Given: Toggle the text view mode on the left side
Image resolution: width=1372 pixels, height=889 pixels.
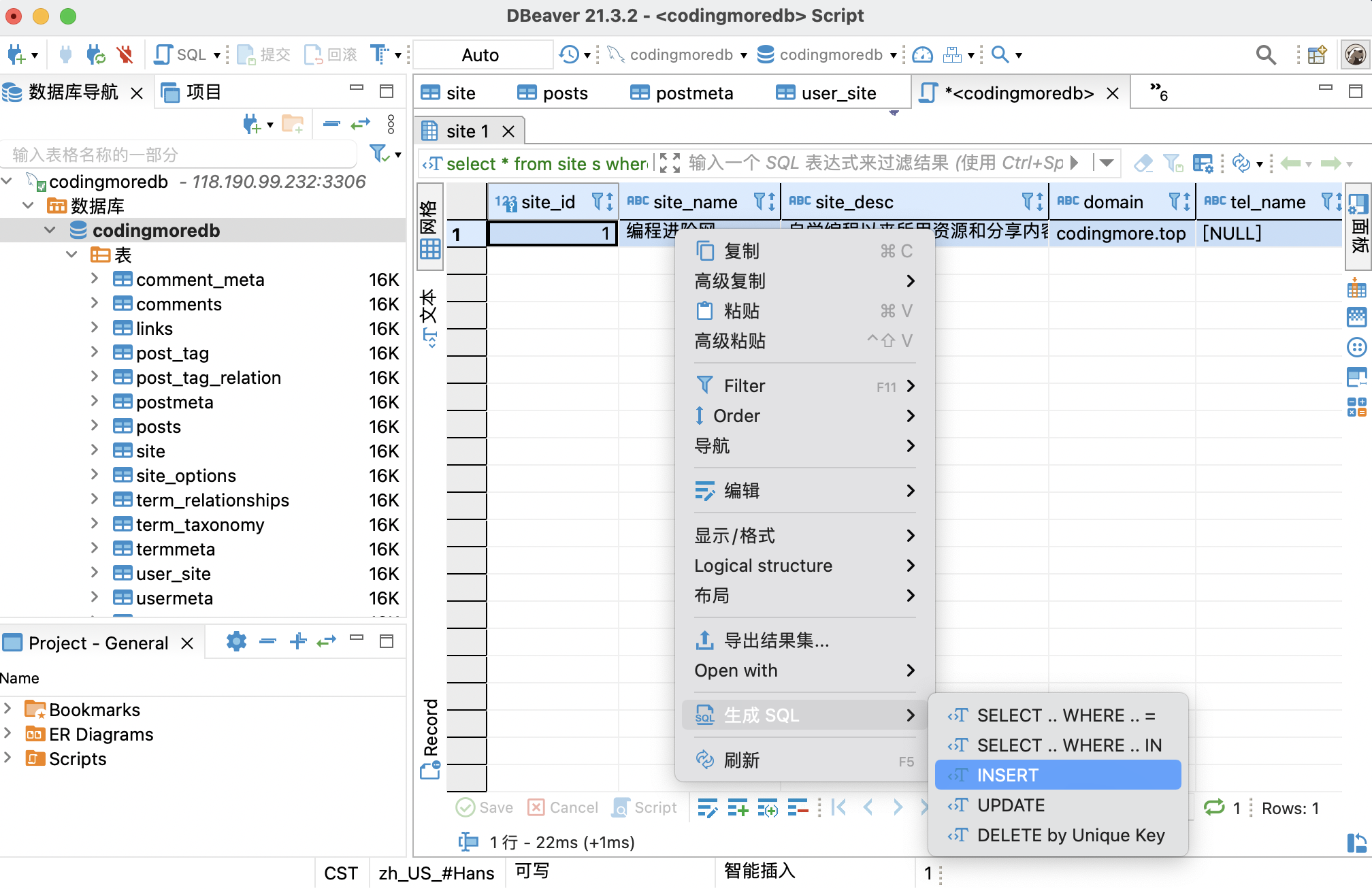Looking at the screenshot, I should click(x=429, y=318).
